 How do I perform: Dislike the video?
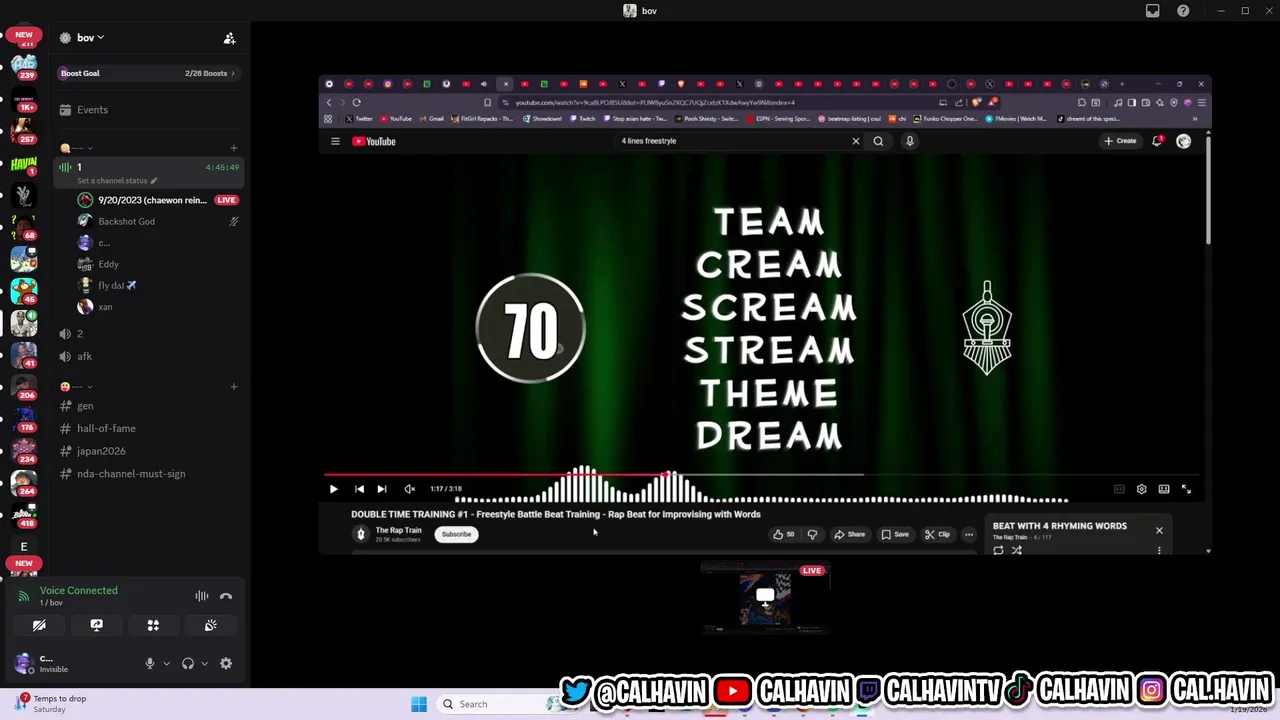coord(812,534)
